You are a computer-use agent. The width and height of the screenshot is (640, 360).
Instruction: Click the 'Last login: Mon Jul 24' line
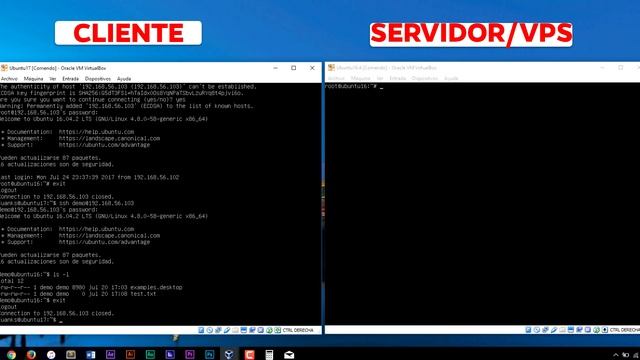point(89,178)
